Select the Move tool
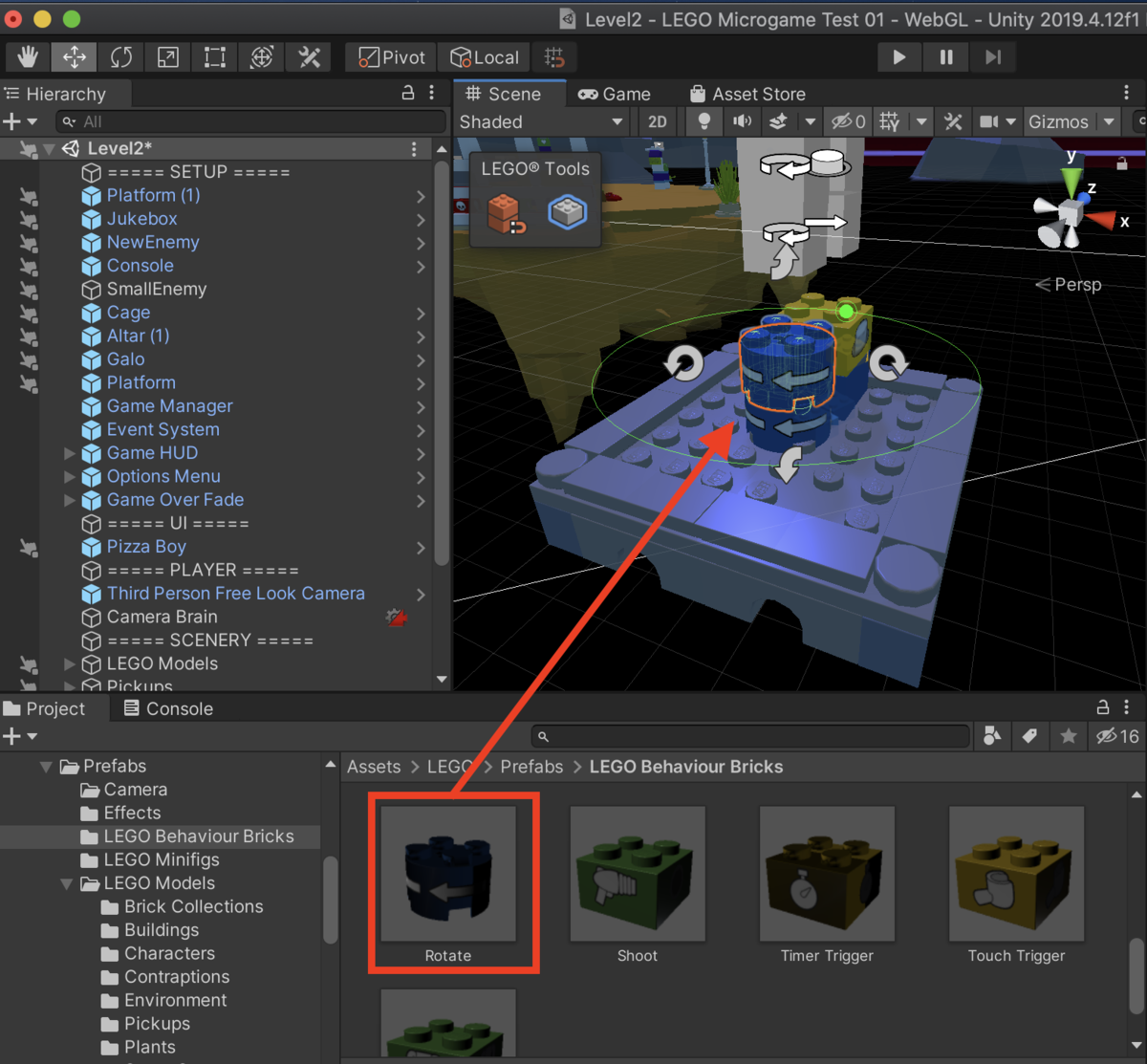Viewport: 1147px width, 1064px height. tap(75, 57)
